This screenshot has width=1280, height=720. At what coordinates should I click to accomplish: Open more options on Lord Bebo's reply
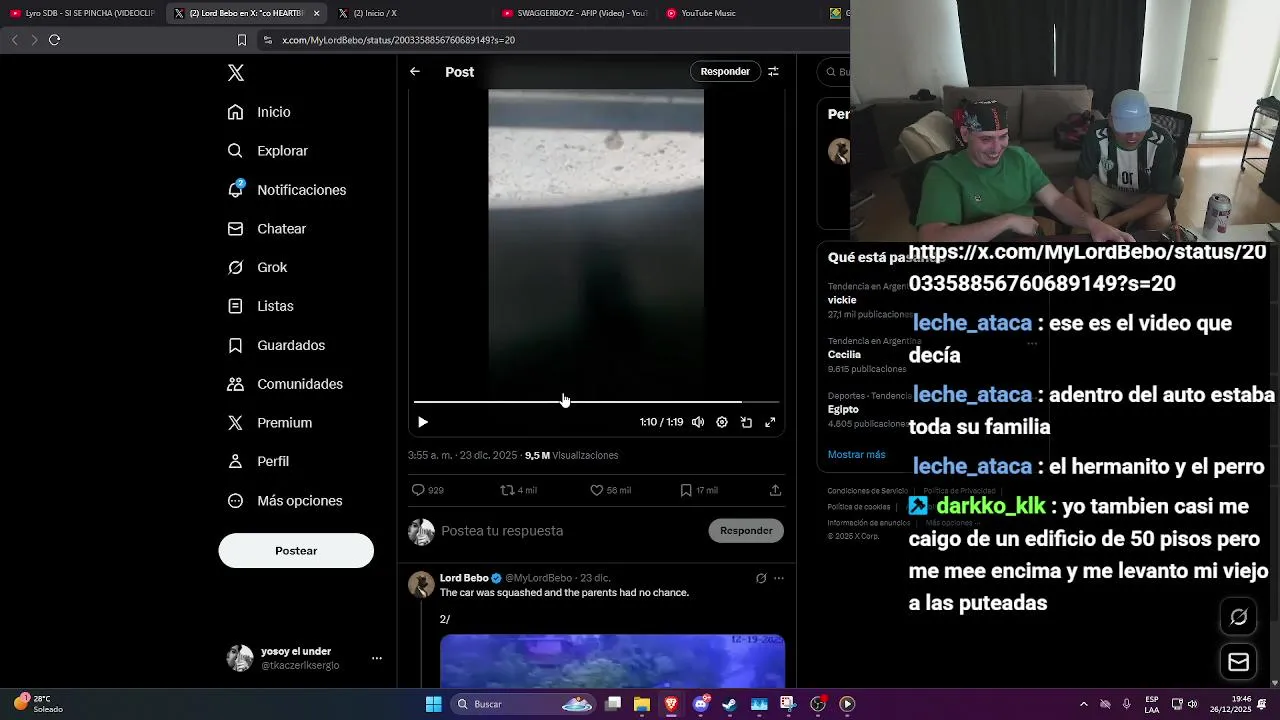[779, 578]
